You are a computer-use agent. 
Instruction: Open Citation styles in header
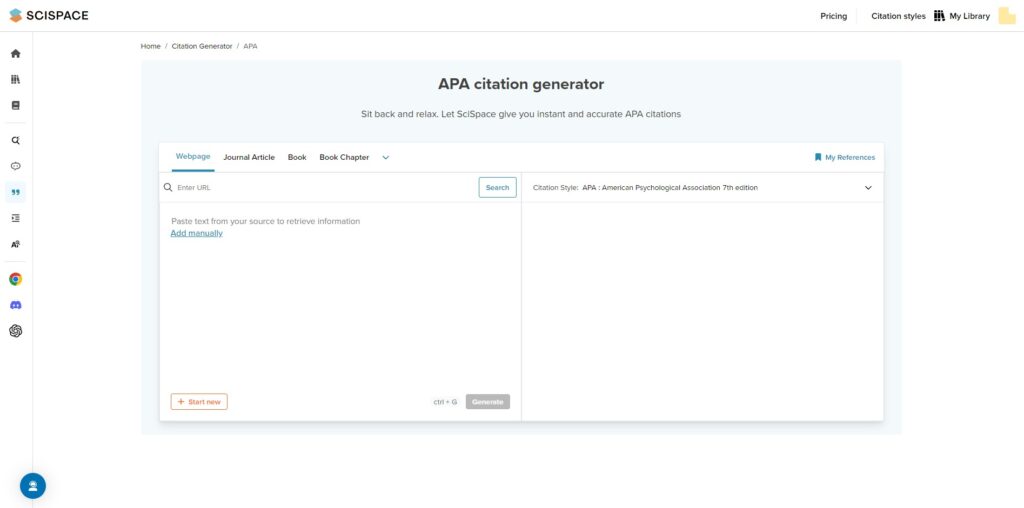click(x=898, y=16)
